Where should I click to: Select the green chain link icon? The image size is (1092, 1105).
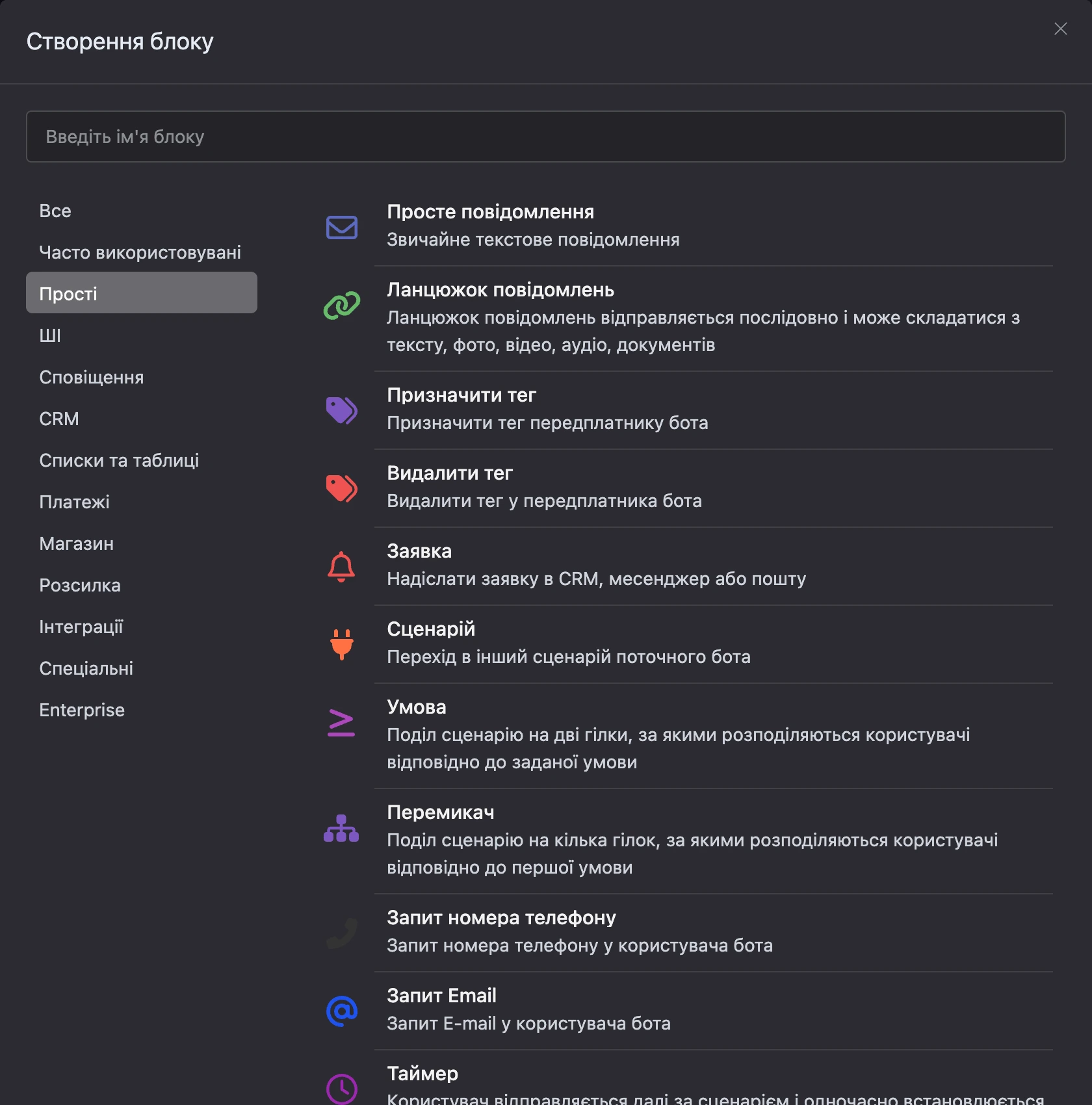341,305
